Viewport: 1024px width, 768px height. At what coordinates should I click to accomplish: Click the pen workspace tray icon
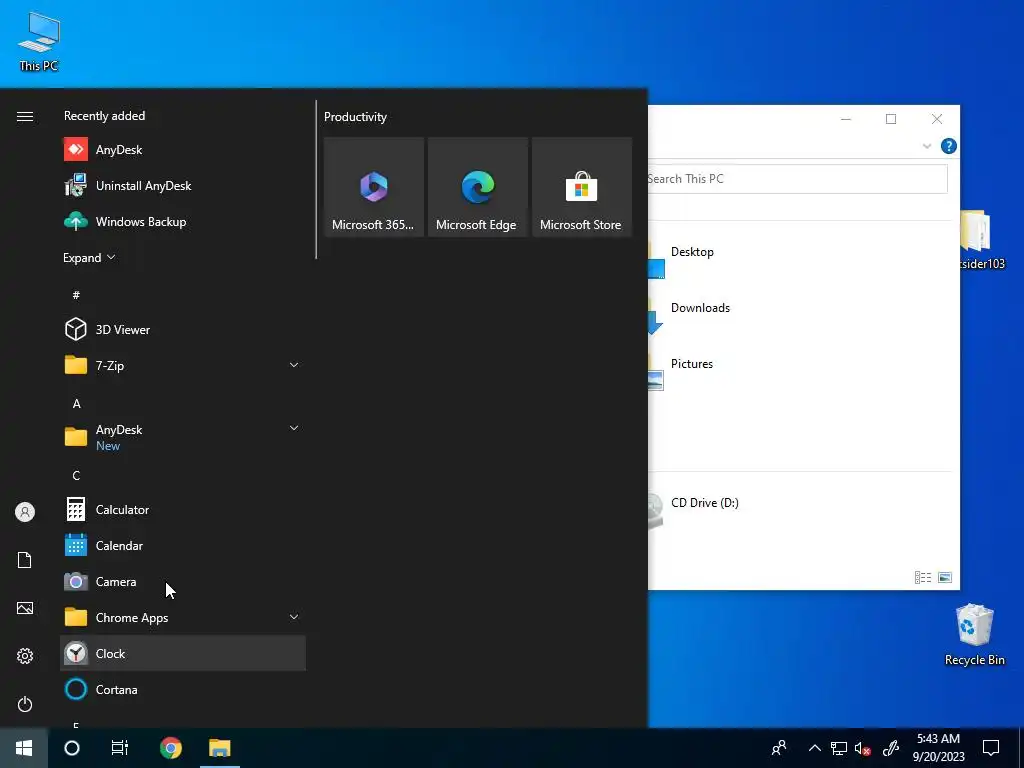(891, 748)
